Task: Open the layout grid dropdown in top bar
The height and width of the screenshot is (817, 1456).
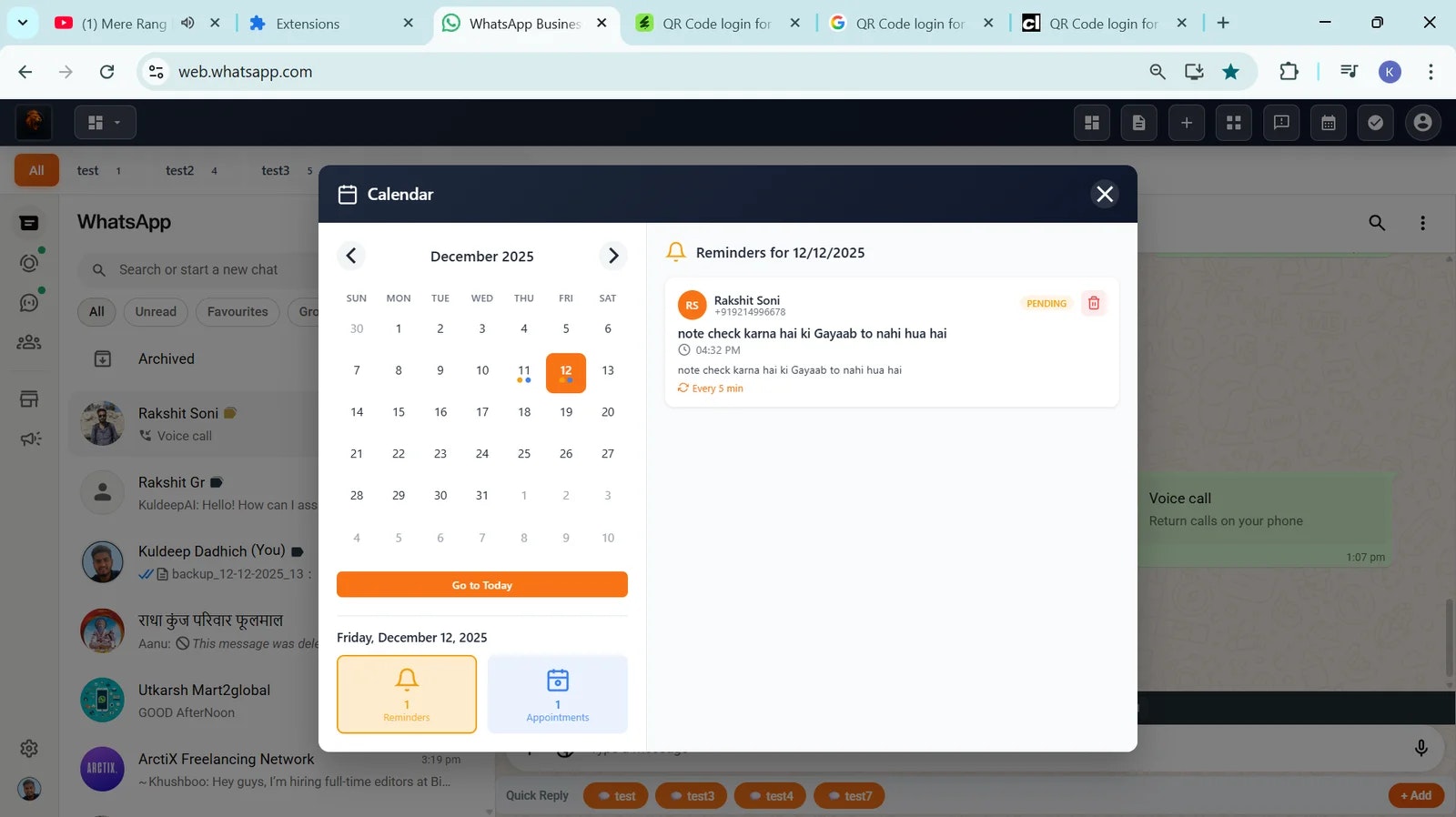Action: 105,122
